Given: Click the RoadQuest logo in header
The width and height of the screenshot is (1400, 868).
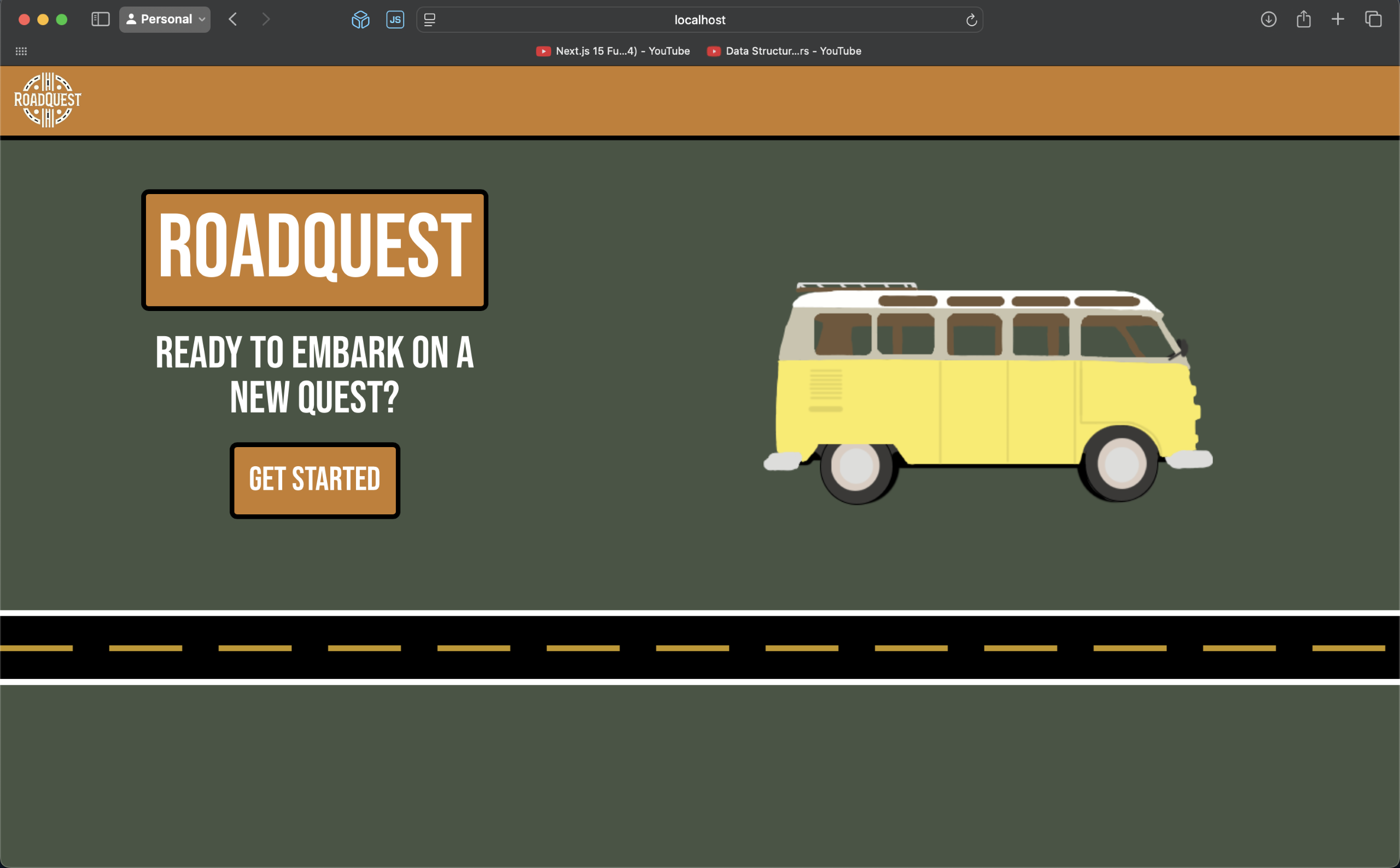Looking at the screenshot, I should 48,100.
